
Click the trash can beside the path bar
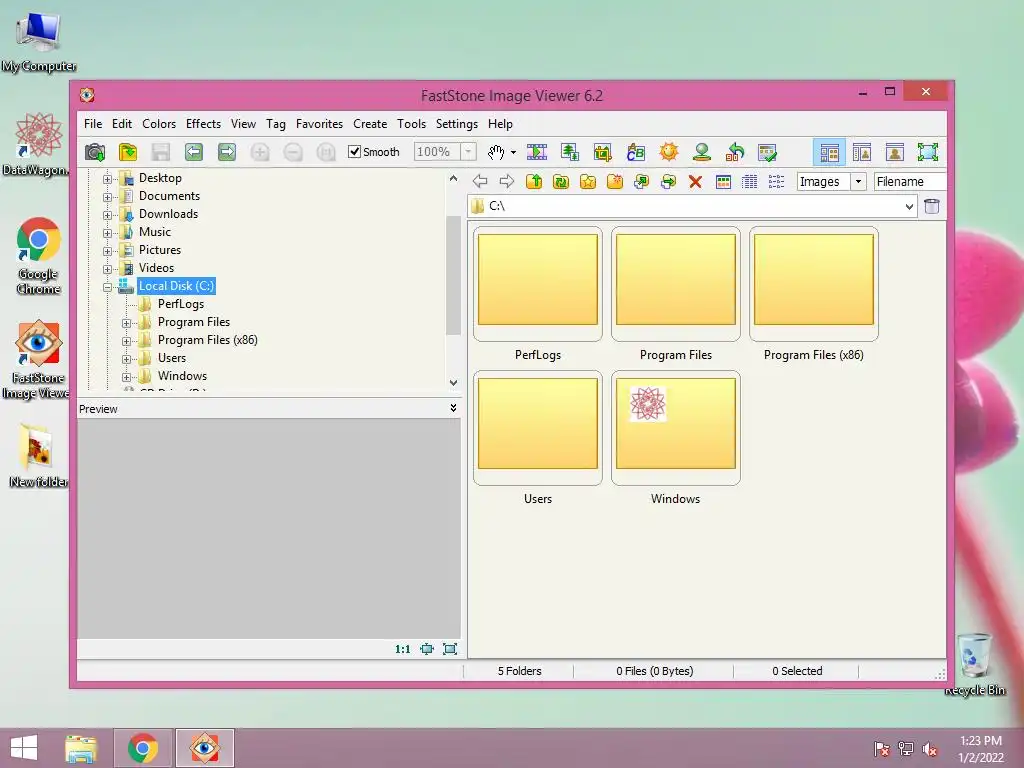(932, 206)
